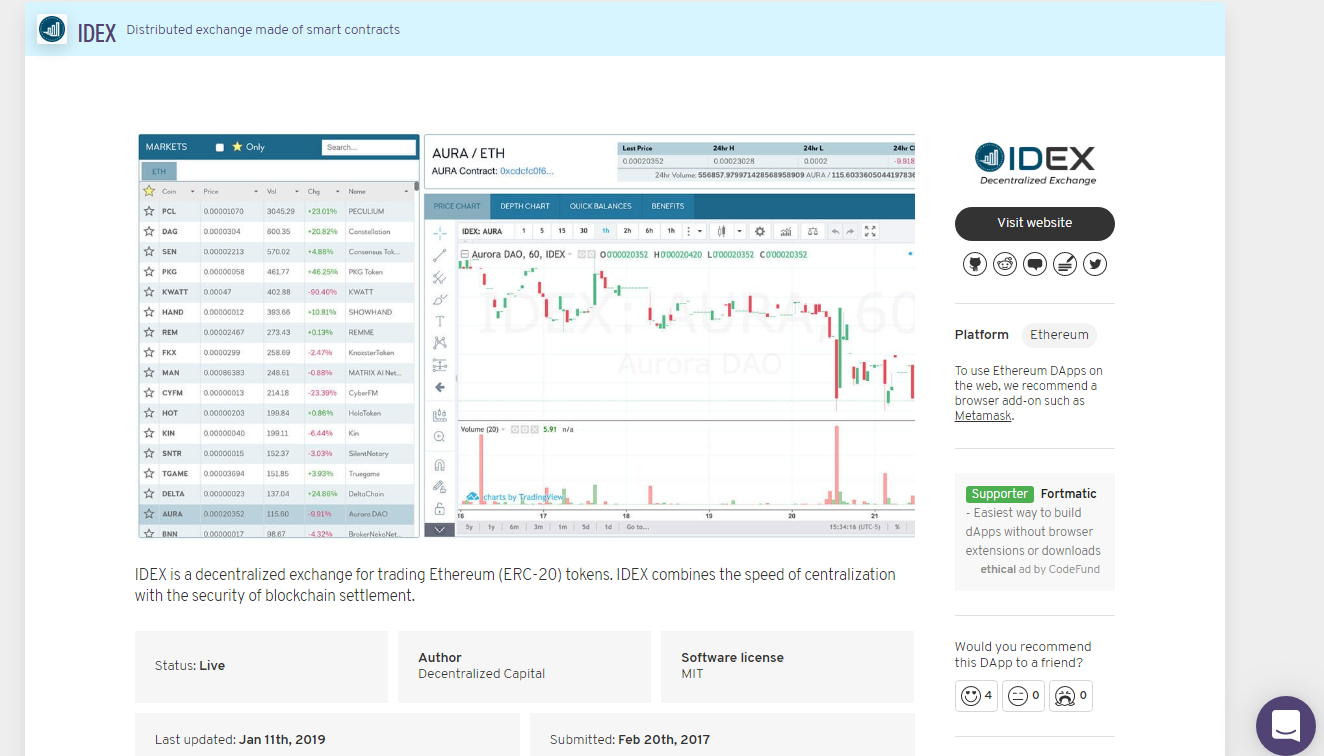Open the ethical ad by CodeFund link
The height and width of the screenshot is (756, 1324).
pos(1041,569)
